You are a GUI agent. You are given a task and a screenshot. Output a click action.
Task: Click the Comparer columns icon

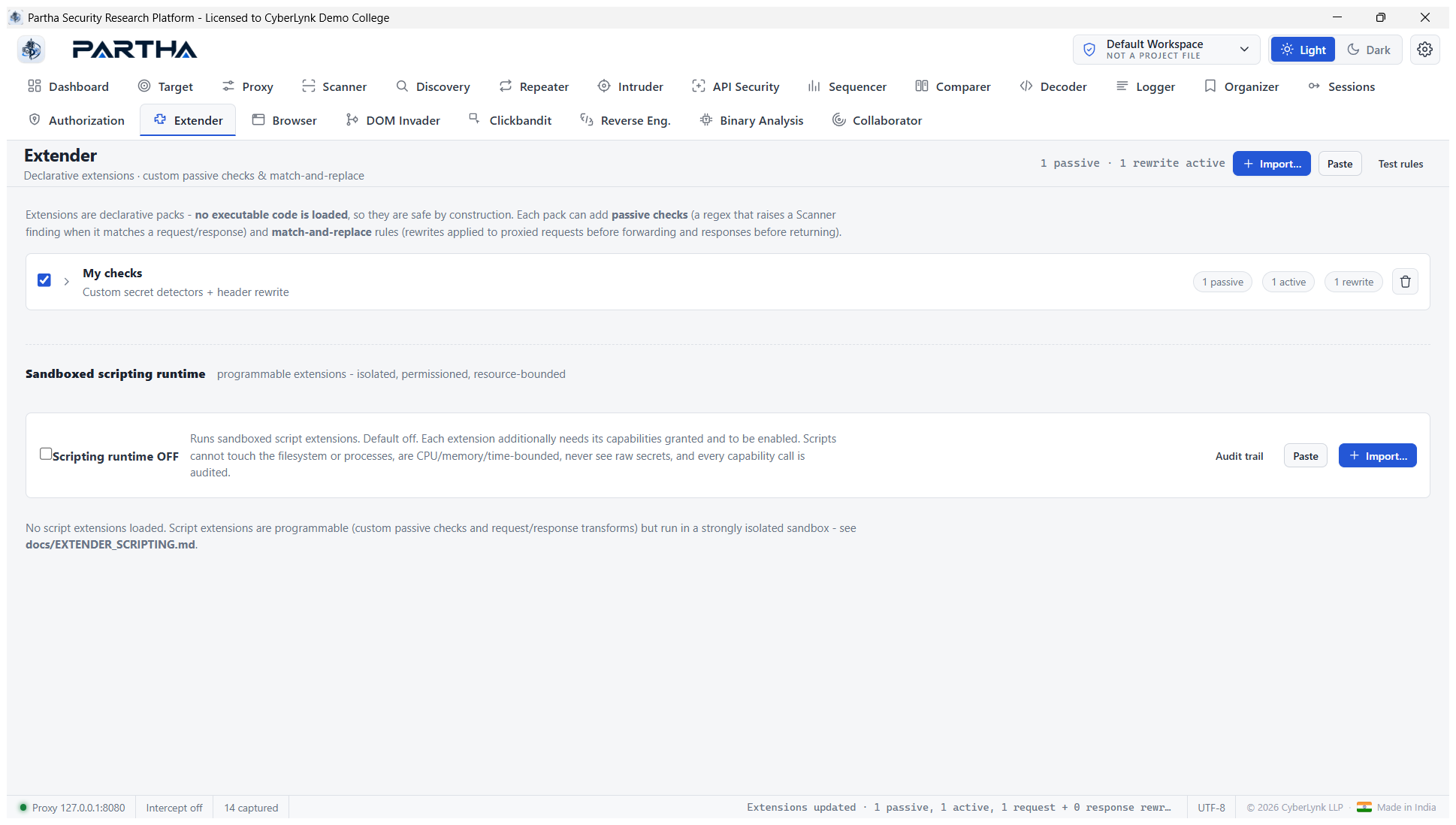coord(922,86)
